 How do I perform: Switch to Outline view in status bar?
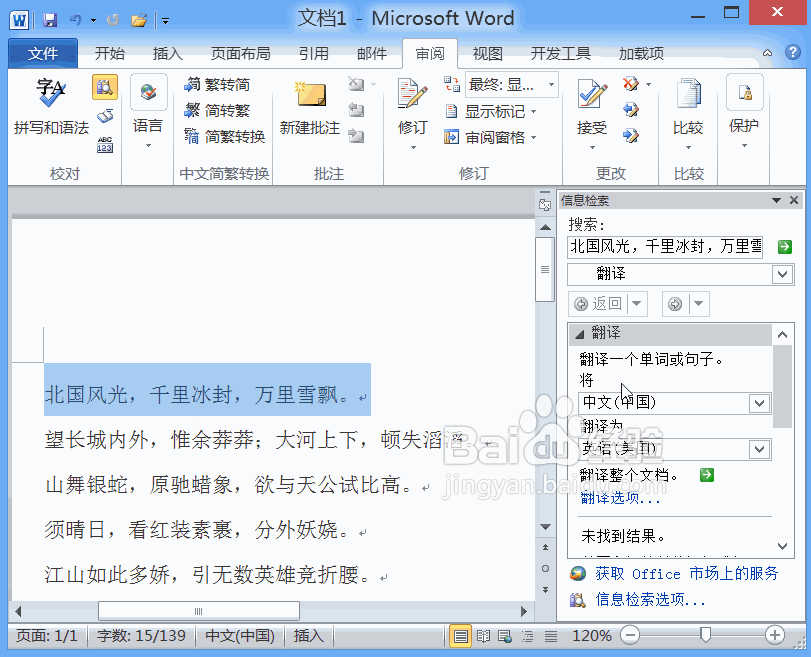(x=528, y=636)
